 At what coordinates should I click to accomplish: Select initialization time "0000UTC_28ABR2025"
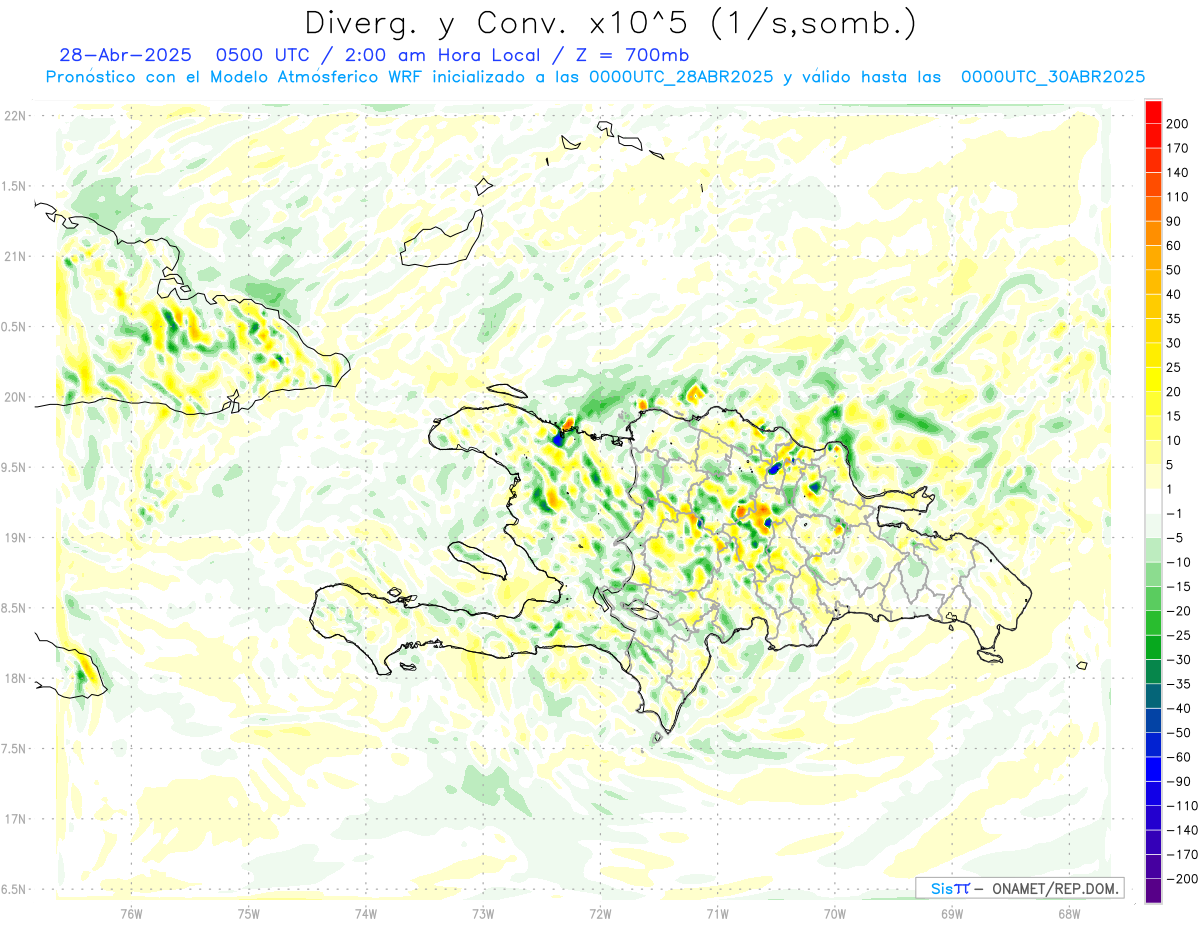point(681,77)
